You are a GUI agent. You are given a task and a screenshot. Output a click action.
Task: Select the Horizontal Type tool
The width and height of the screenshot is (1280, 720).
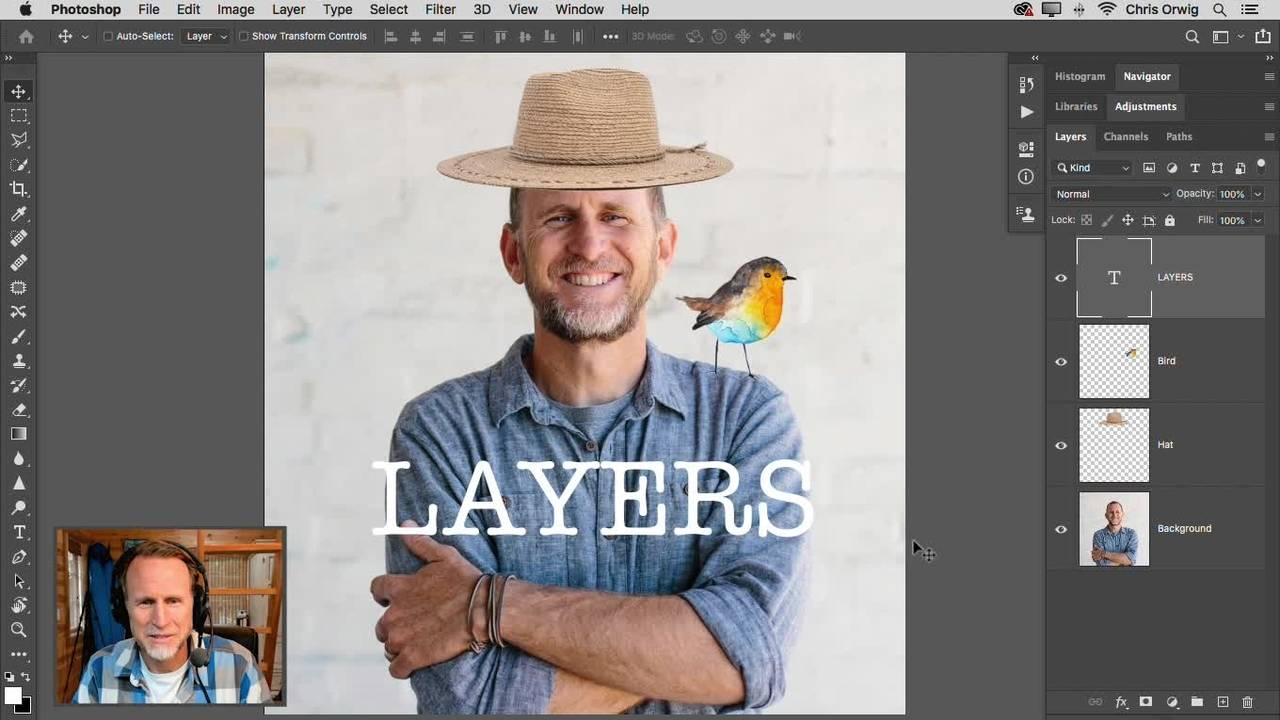(19, 532)
